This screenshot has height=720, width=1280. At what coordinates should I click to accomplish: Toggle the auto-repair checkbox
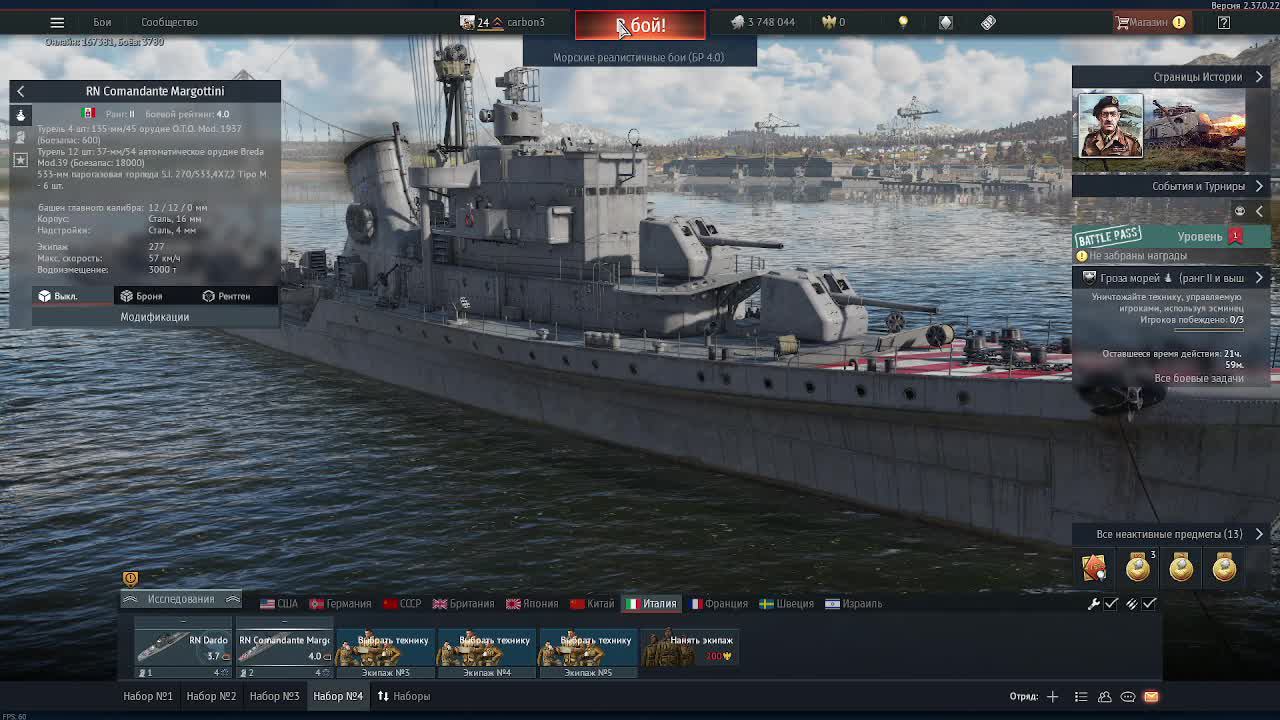pyautogui.click(x=1111, y=604)
